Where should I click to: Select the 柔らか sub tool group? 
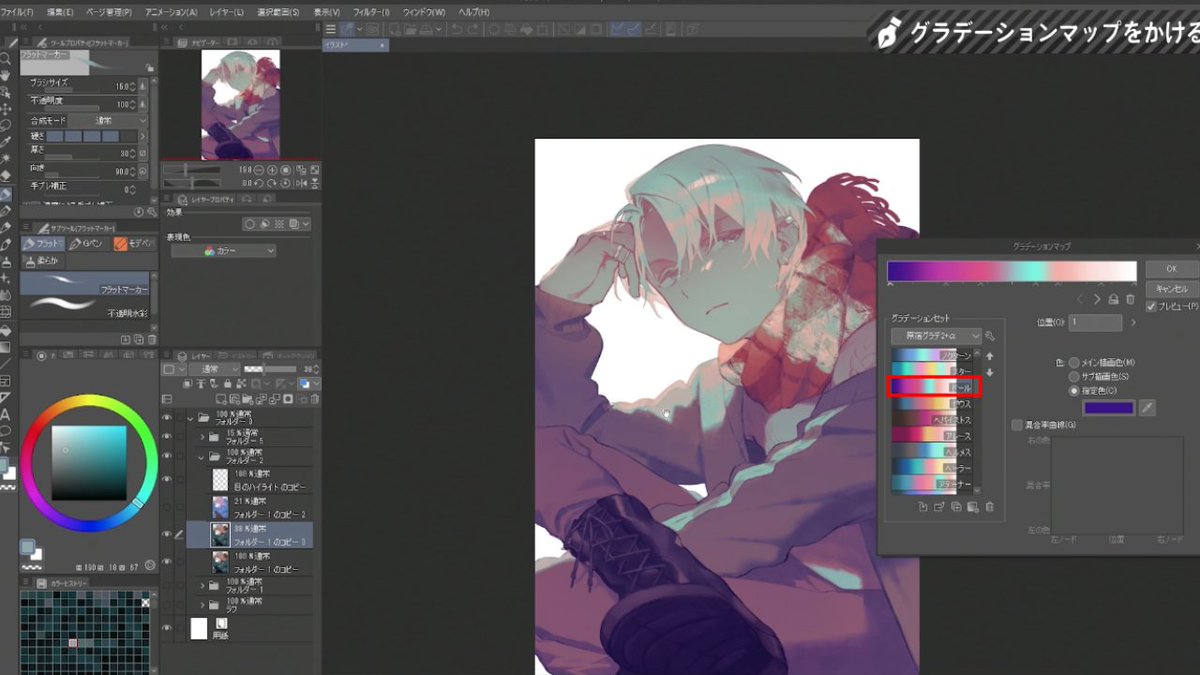click(43, 261)
